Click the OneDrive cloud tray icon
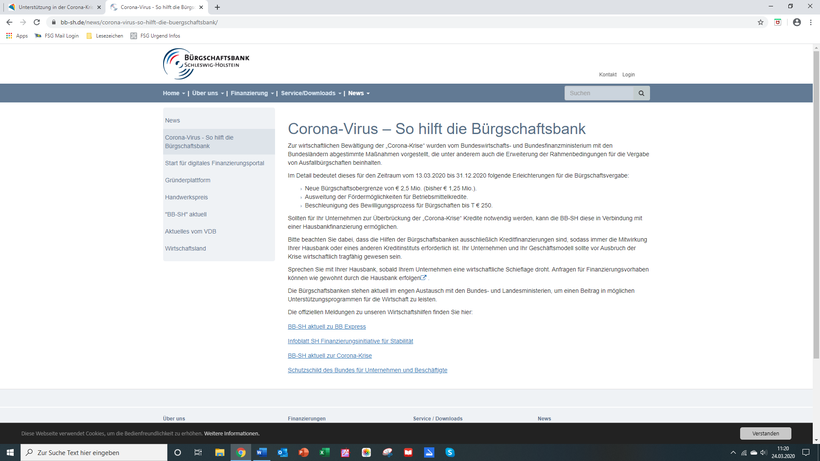820x461 pixels. coord(754,453)
